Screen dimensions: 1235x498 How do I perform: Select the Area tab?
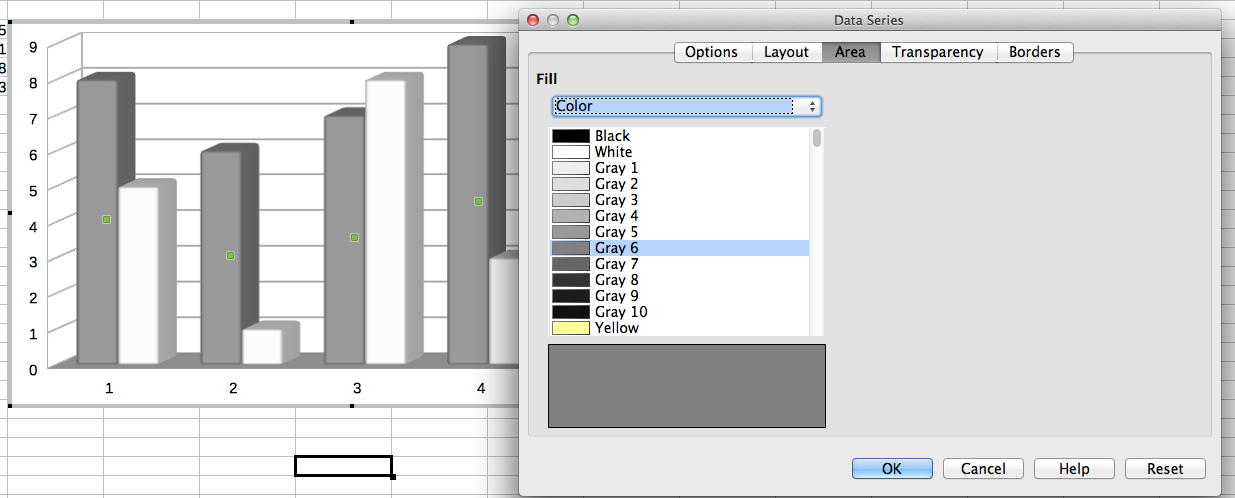(x=850, y=52)
